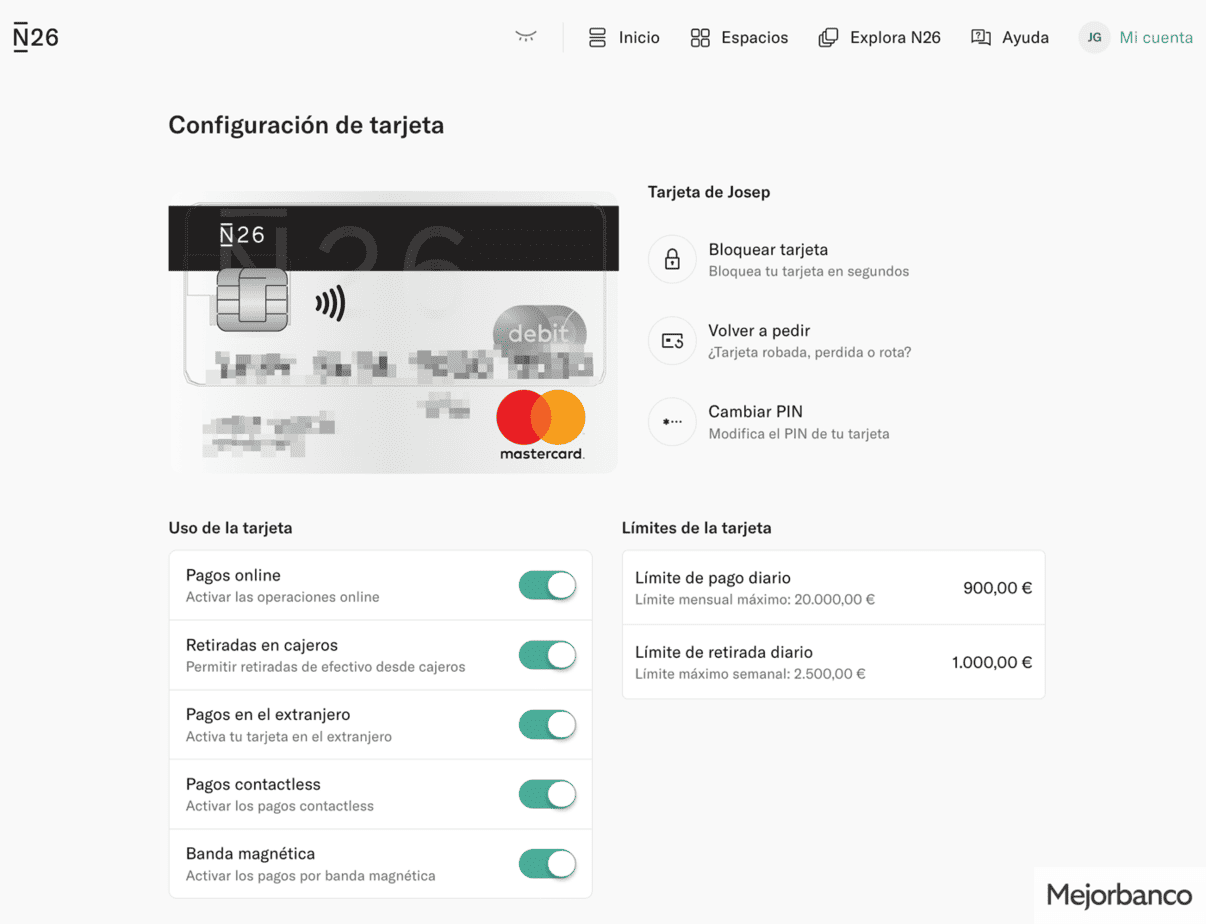Click the Inicio stacked-bars icon
This screenshot has width=1206, height=924.
pos(597,38)
